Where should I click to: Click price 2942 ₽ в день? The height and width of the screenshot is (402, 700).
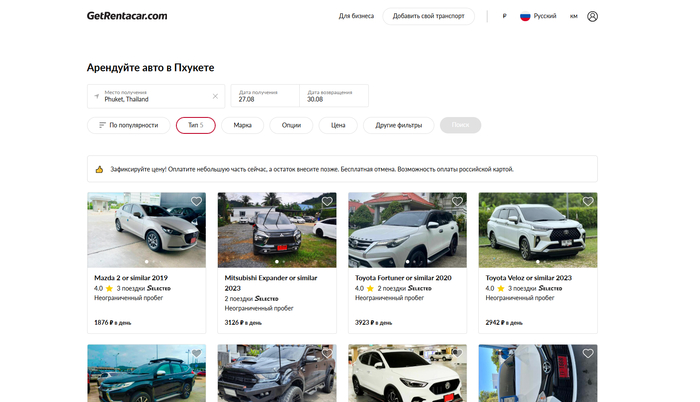[504, 322]
